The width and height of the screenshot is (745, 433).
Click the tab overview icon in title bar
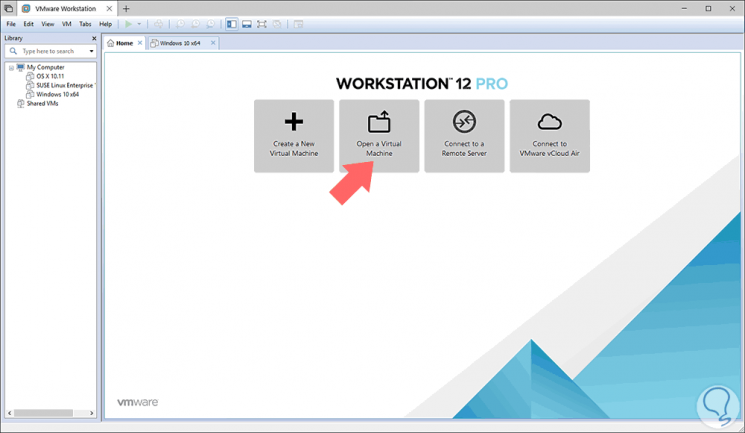9,9
